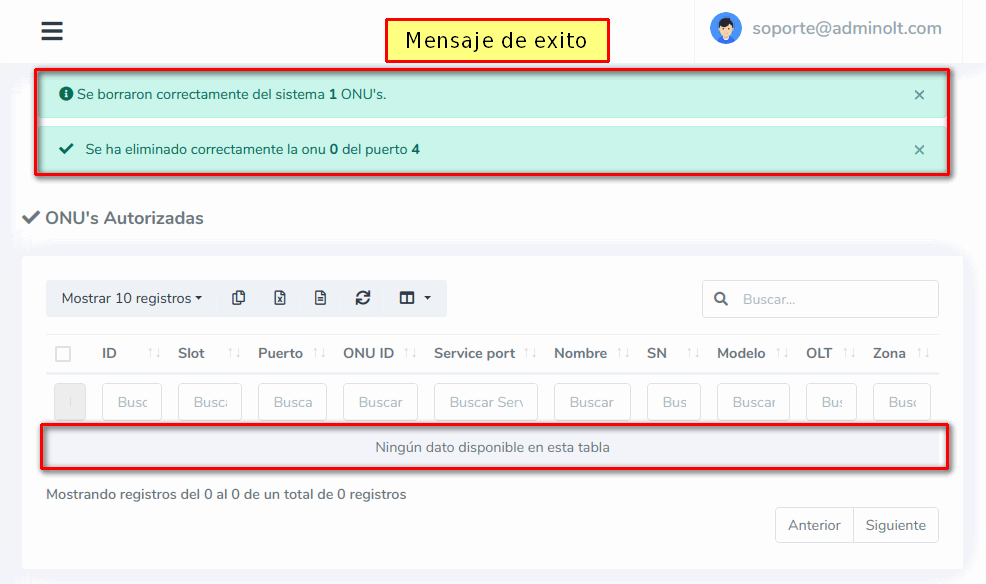
Task: Export table with Excel icon
Action: (x=280, y=298)
